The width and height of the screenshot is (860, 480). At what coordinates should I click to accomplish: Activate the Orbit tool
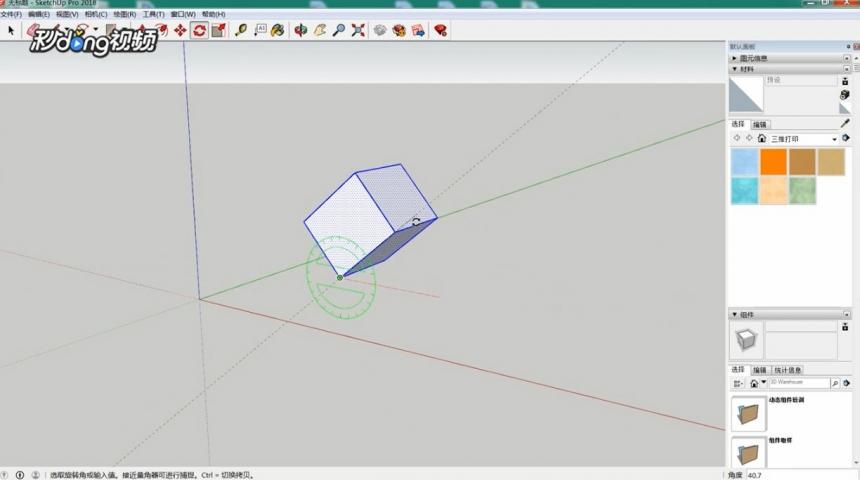tap(300, 31)
